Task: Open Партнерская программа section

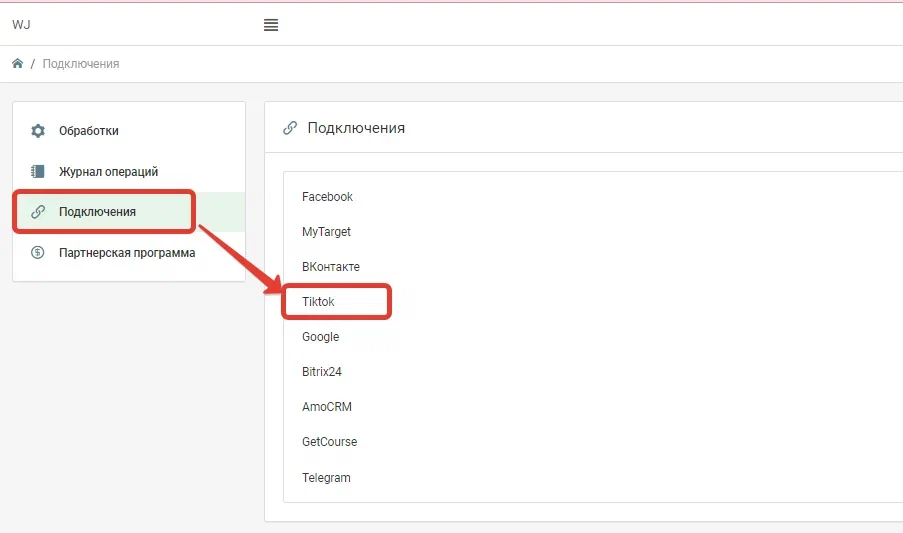Action: 129,253
